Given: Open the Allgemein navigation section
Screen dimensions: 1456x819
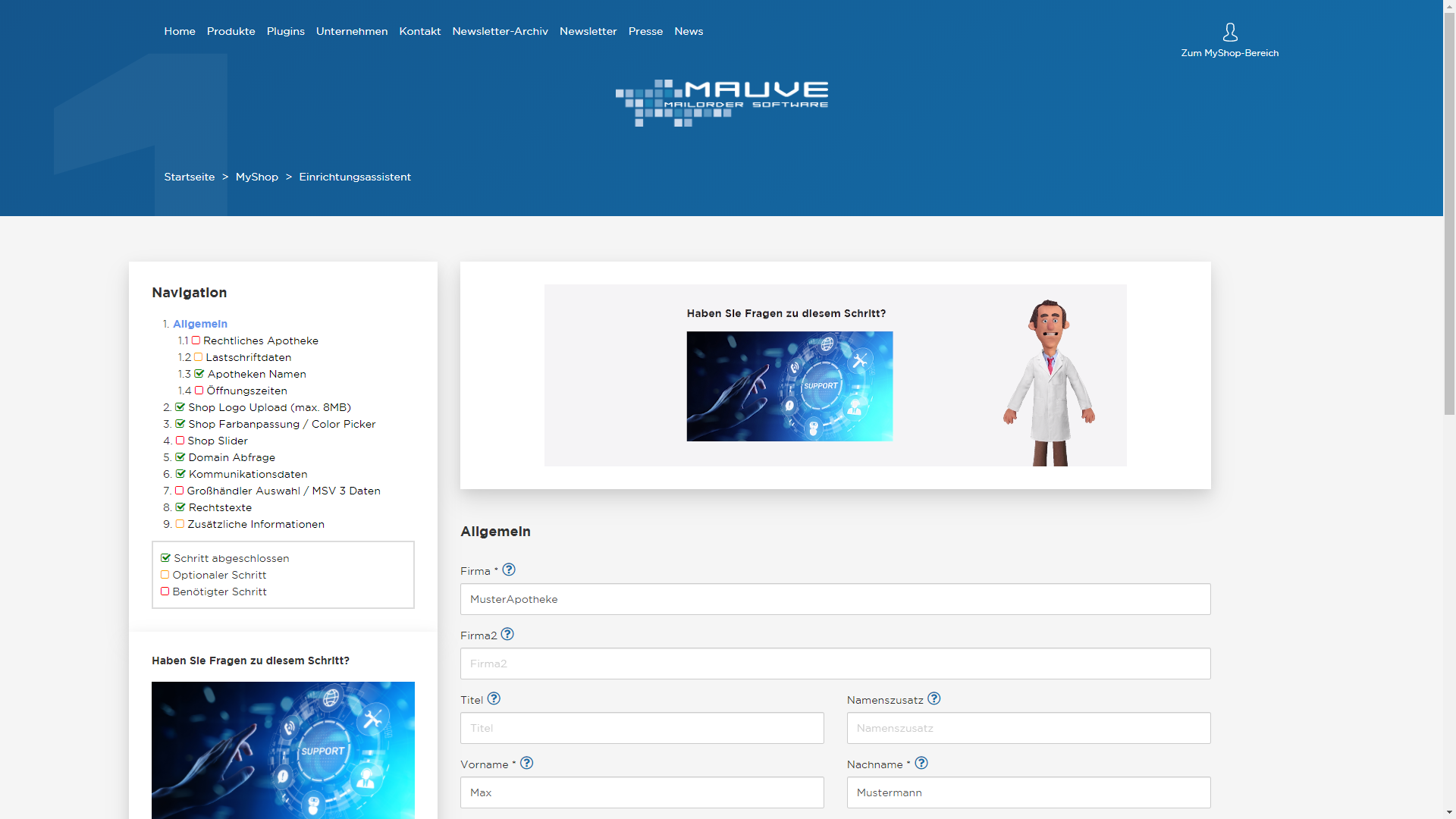Looking at the screenshot, I should tap(199, 324).
